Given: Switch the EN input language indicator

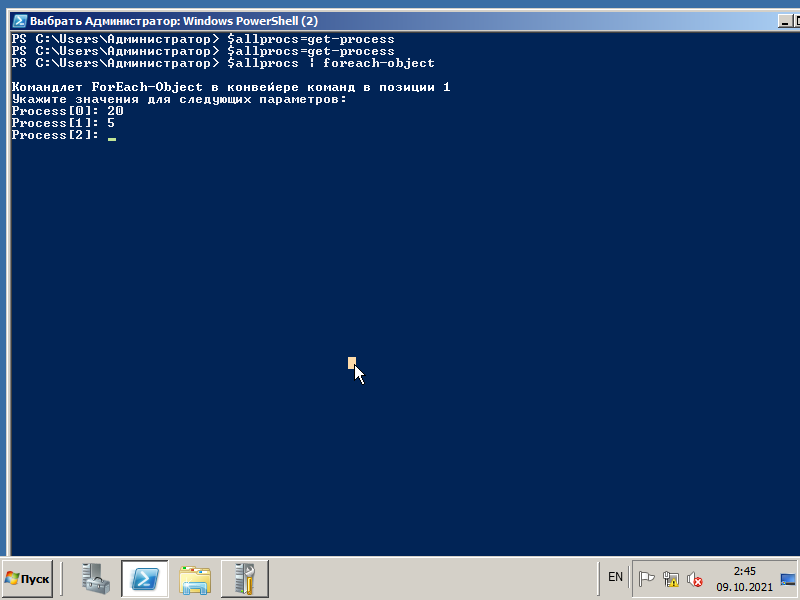Looking at the screenshot, I should pyautogui.click(x=615, y=577).
